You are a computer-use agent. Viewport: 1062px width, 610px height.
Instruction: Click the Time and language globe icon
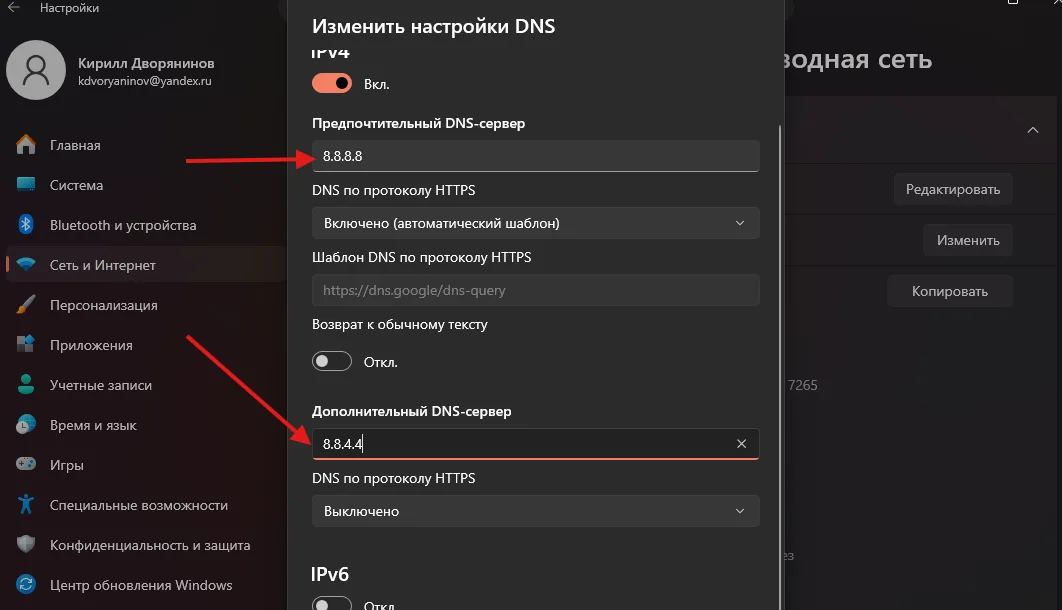point(27,425)
